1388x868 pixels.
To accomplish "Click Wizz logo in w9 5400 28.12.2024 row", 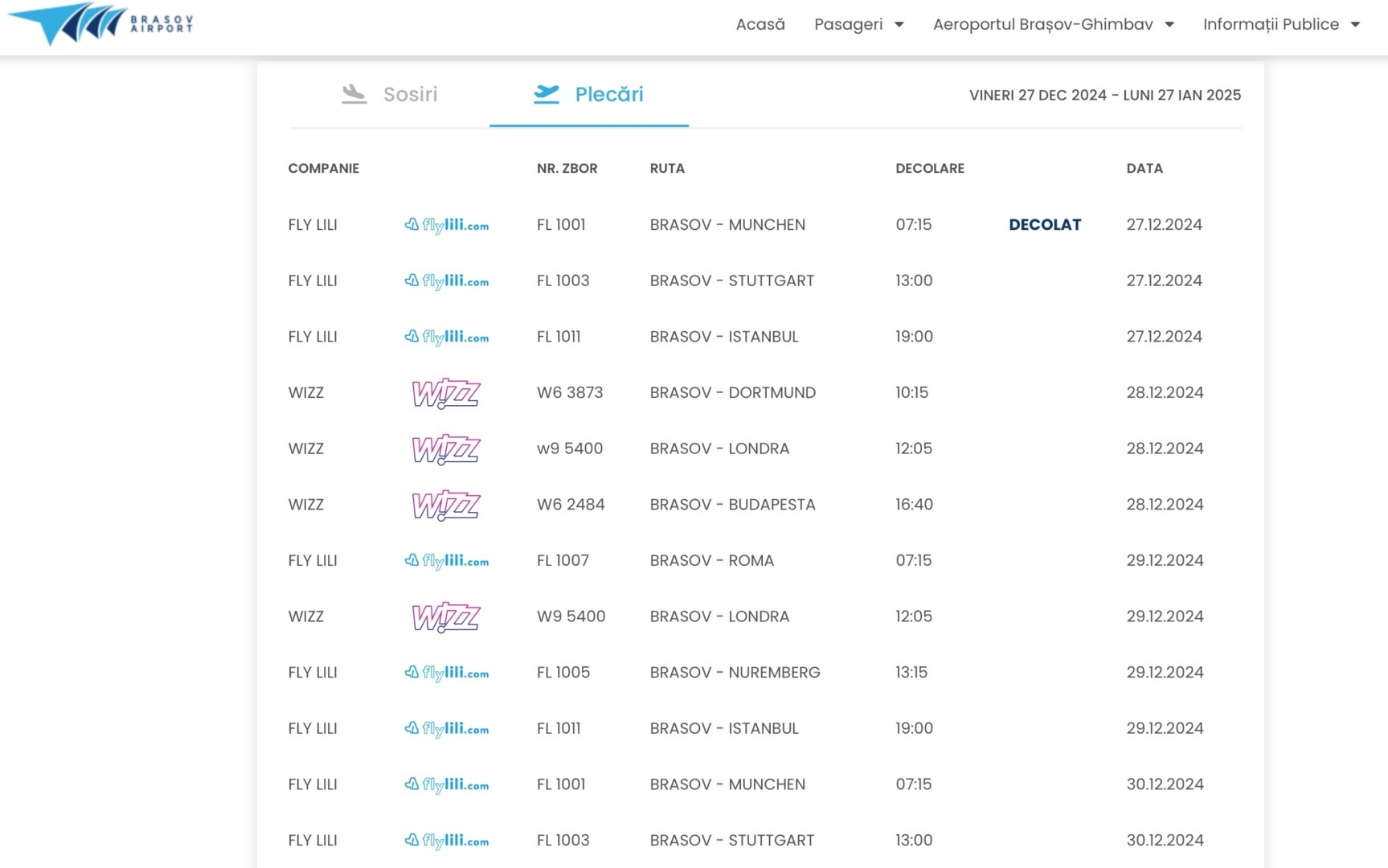I will (446, 449).
